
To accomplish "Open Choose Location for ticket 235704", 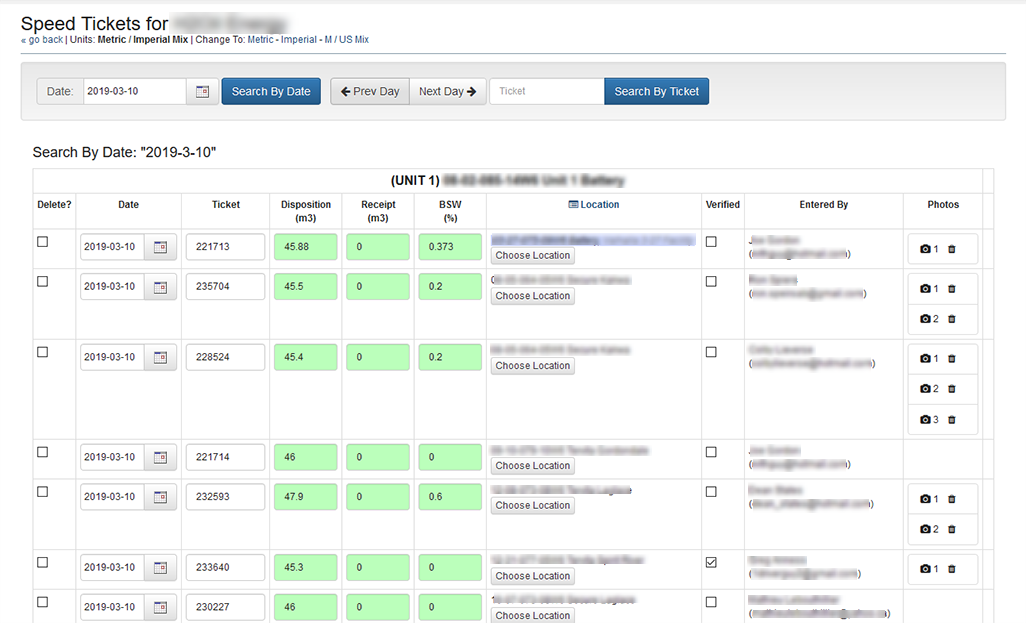I will 533,296.
